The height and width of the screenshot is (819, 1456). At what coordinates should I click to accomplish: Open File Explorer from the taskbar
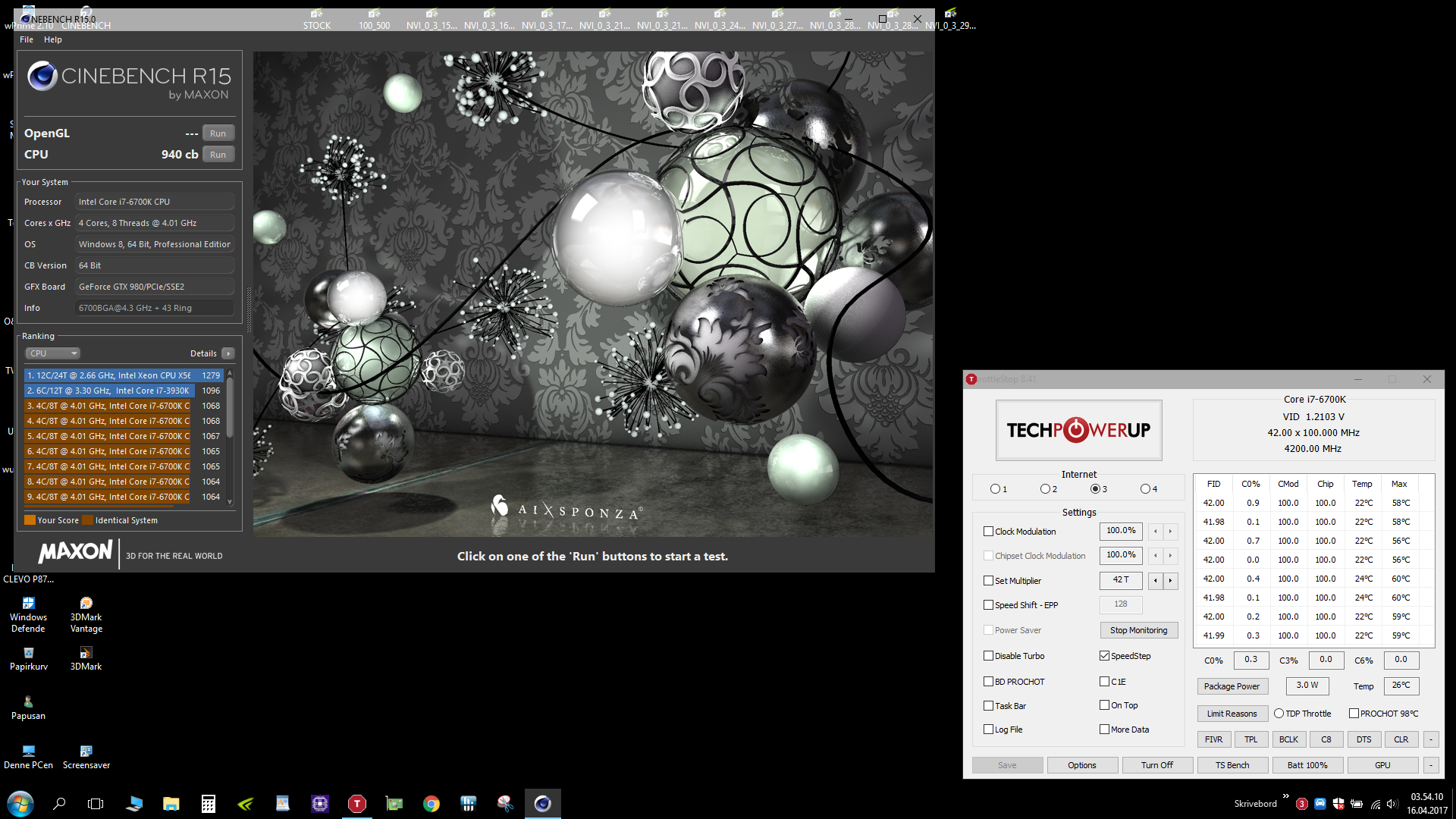[171, 803]
